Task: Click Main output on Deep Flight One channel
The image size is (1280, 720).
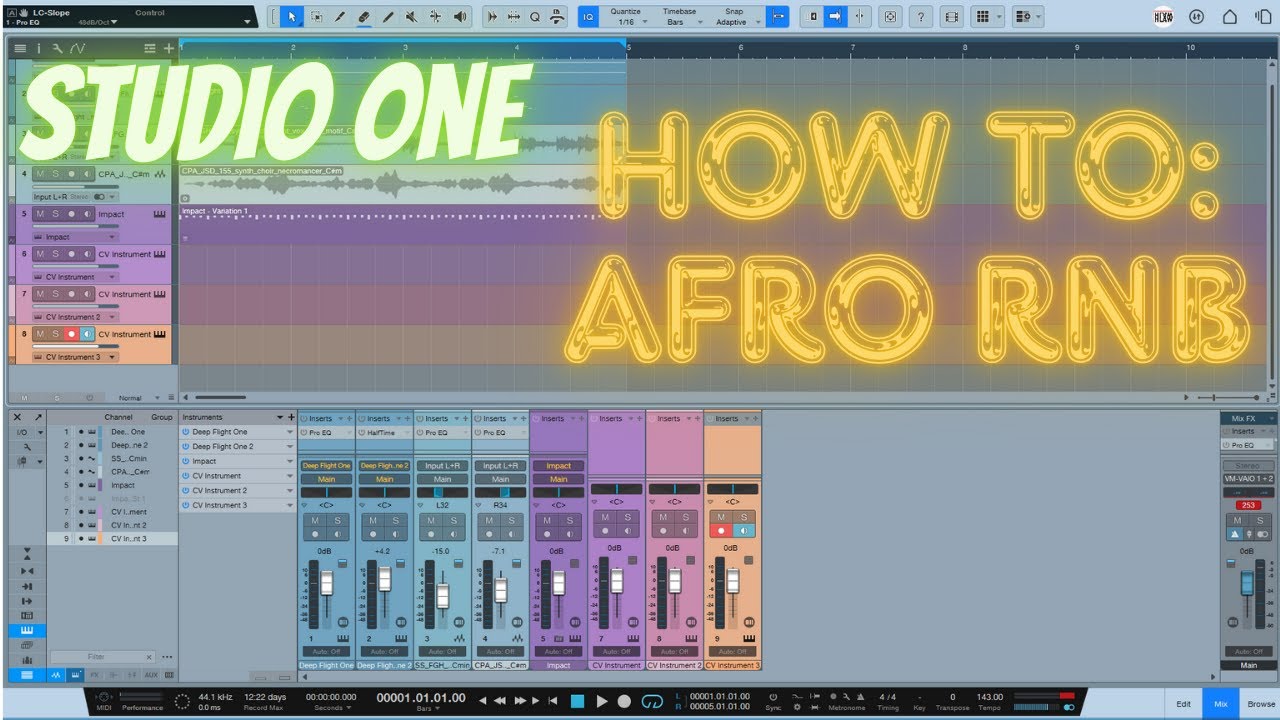Action: coord(326,479)
